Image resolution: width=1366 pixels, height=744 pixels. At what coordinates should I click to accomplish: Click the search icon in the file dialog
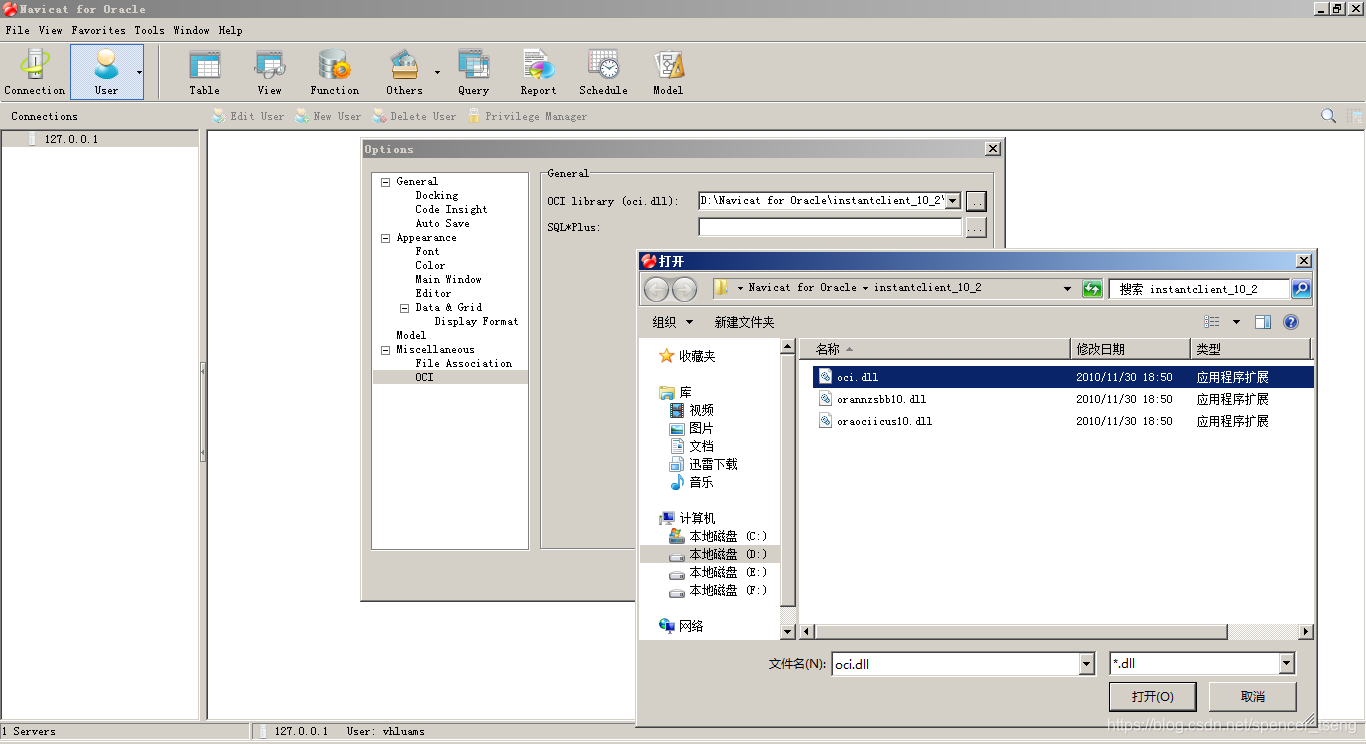click(1301, 289)
